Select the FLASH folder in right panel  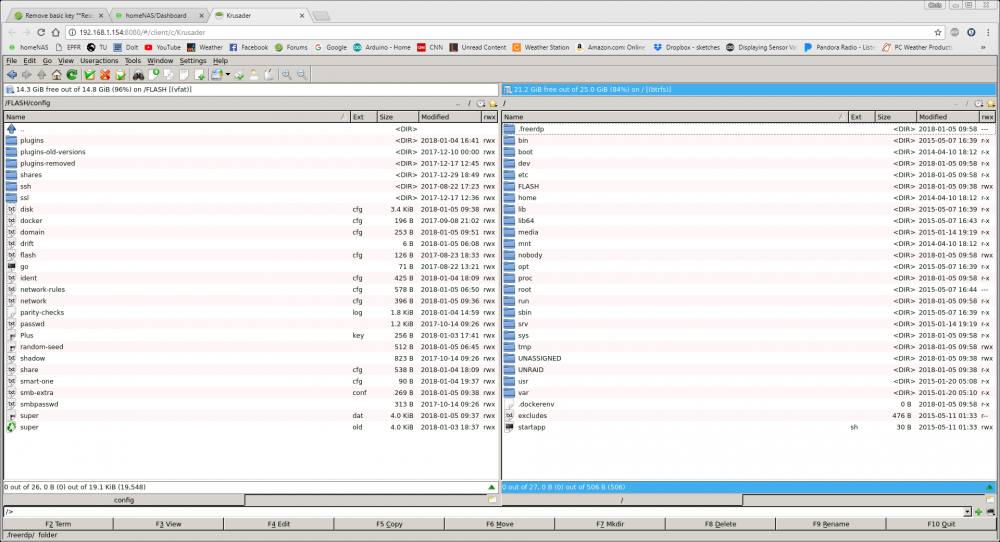click(x=749, y=186)
